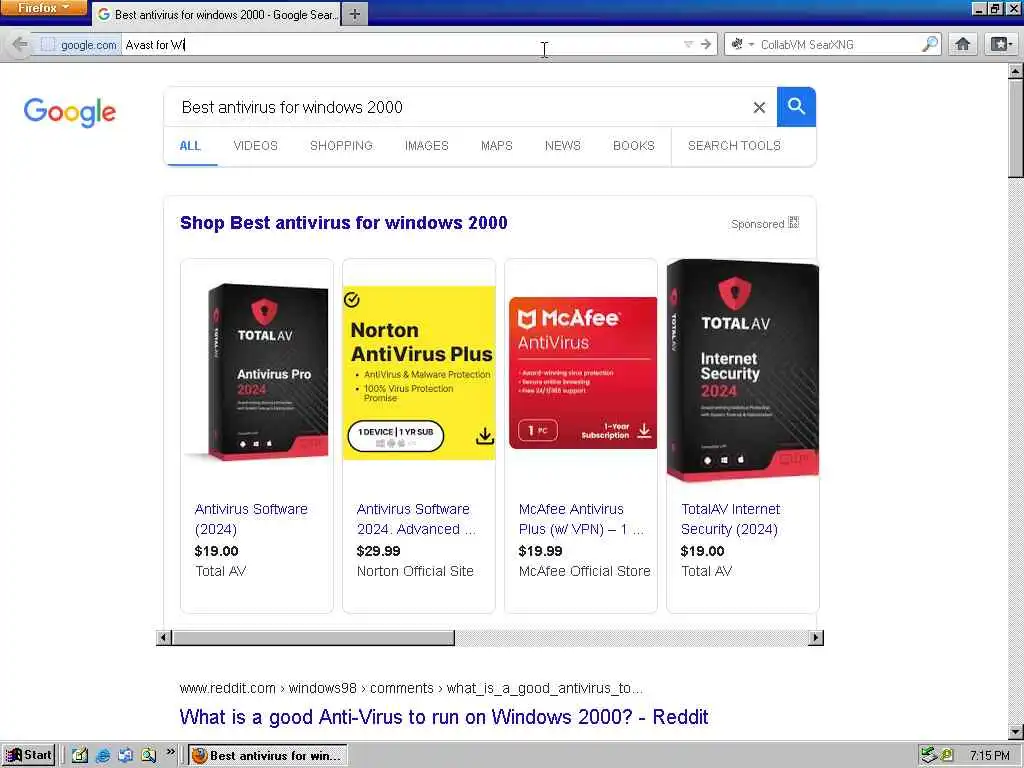Viewport: 1024px width, 768px height.
Task: Click the vertical scrollbar thumb
Action: 1016,127
